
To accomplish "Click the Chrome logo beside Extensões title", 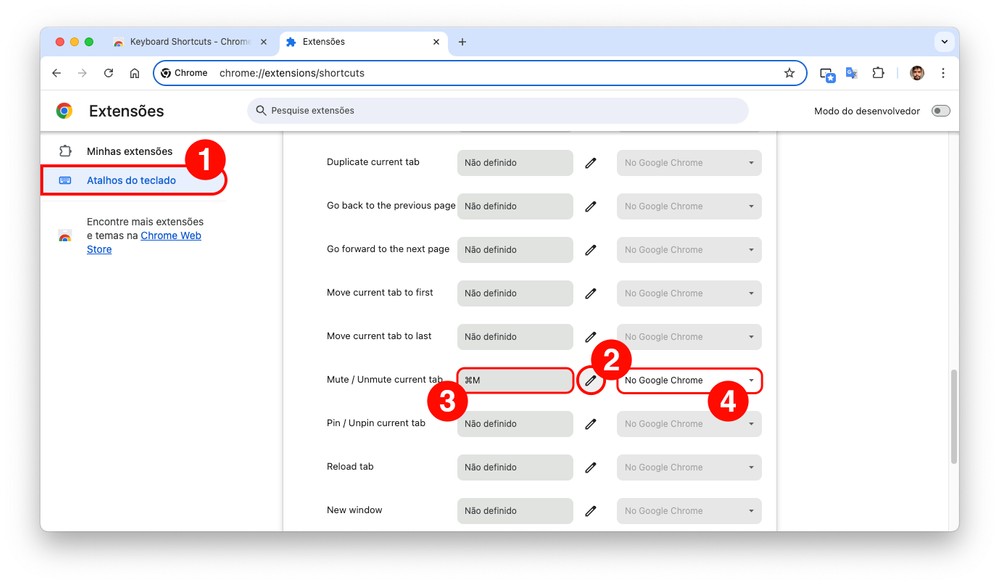I will pyautogui.click(x=64, y=111).
